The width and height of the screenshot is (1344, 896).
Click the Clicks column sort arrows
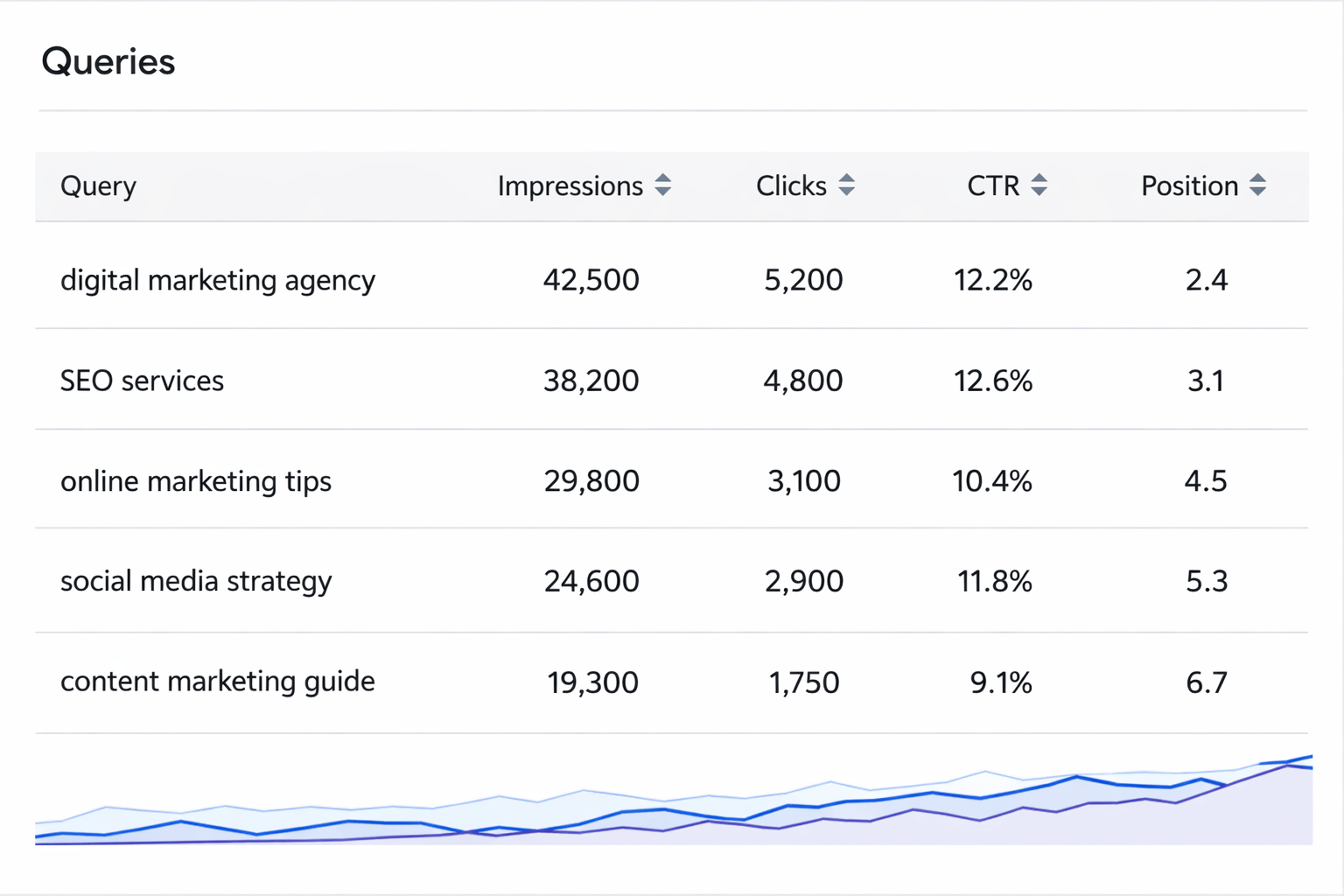pos(846,185)
